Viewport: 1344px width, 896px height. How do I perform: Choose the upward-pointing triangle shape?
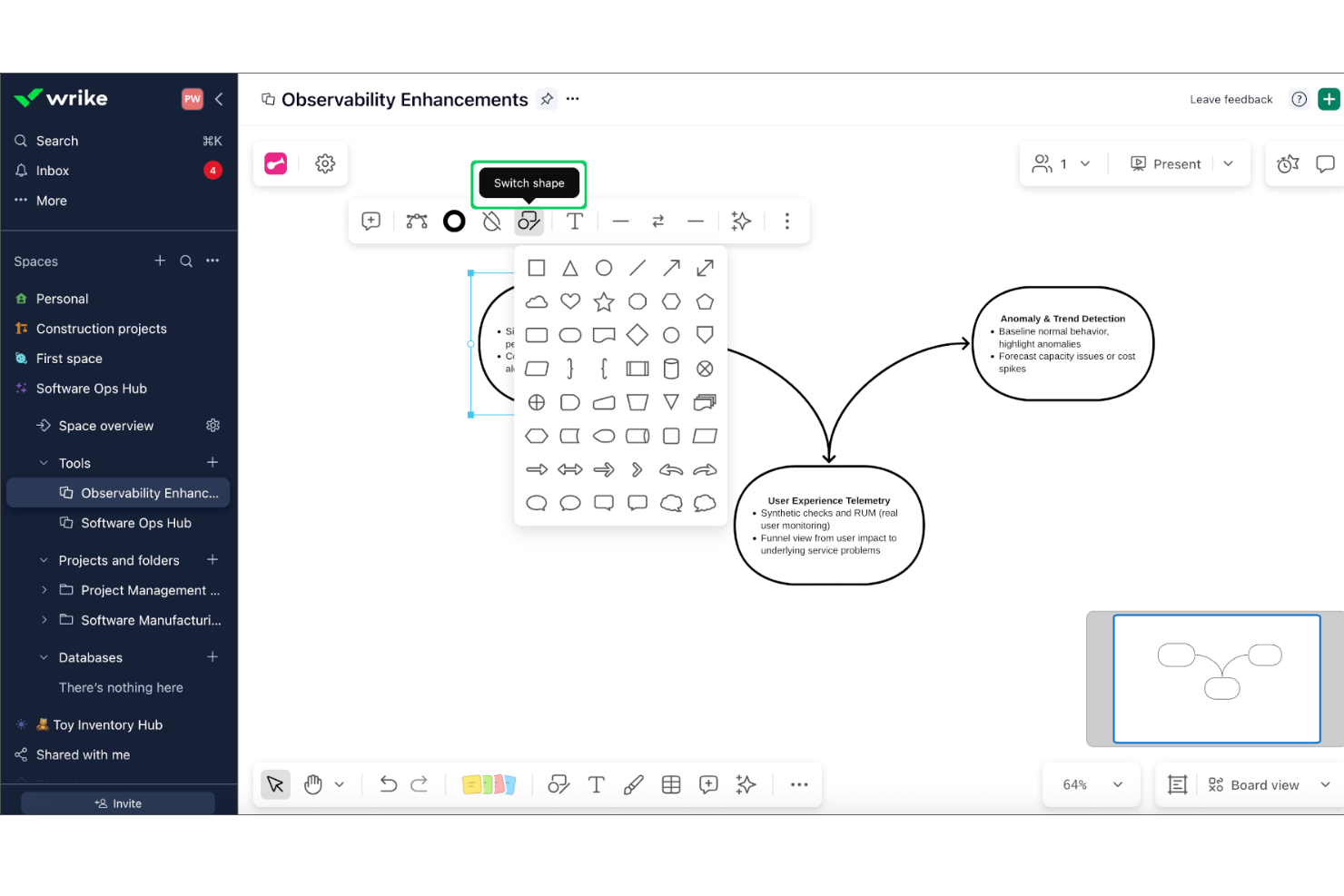point(570,268)
